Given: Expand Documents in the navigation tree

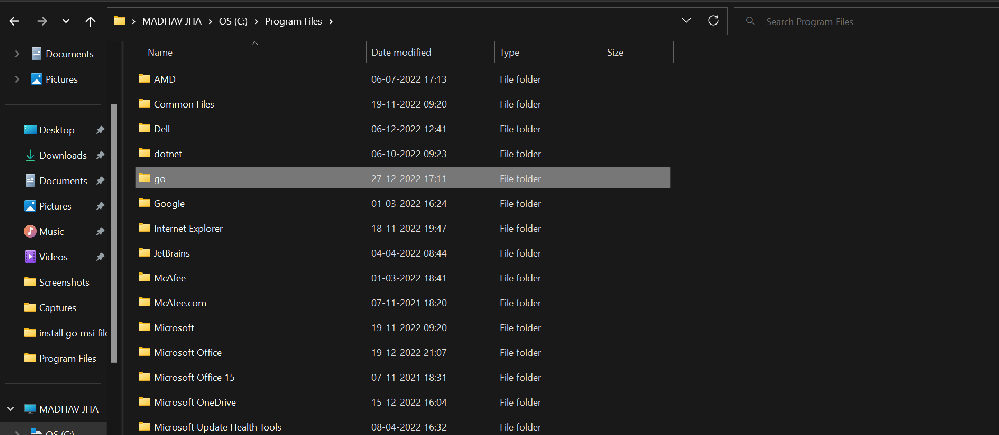Looking at the screenshot, I should point(17,54).
